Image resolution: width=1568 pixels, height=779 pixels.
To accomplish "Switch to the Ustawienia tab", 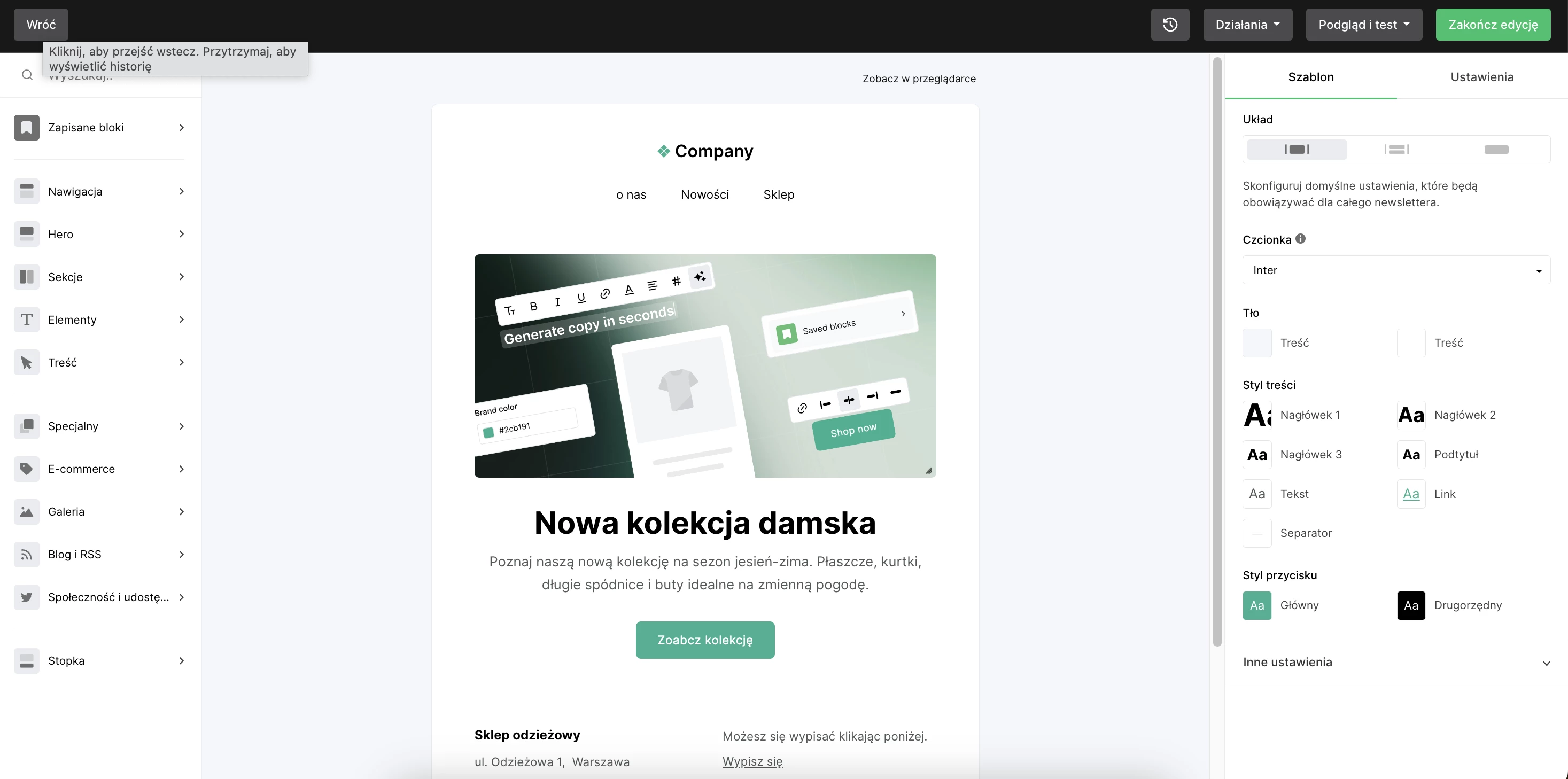I will pyautogui.click(x=1481, y=77).
